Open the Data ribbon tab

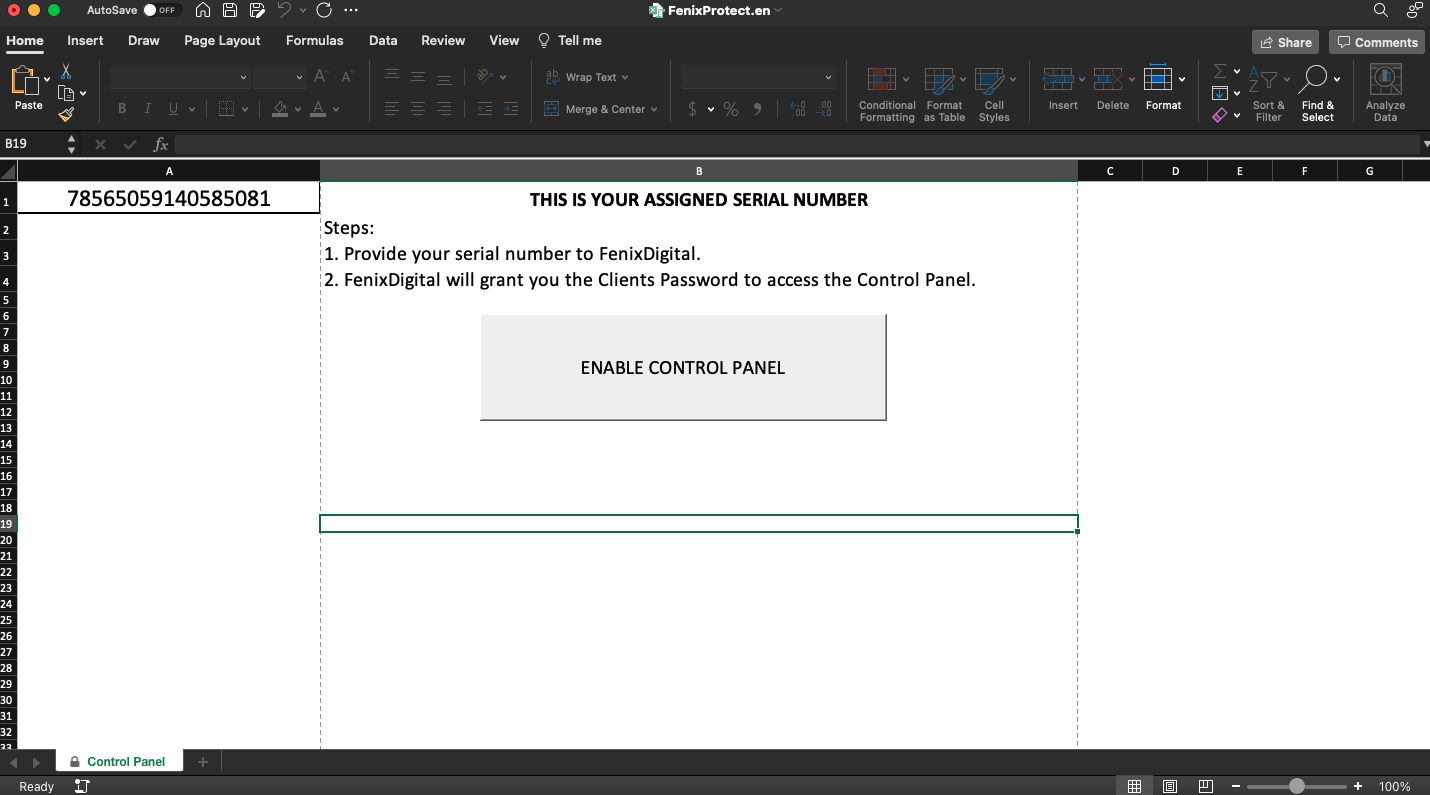(383, 41)
